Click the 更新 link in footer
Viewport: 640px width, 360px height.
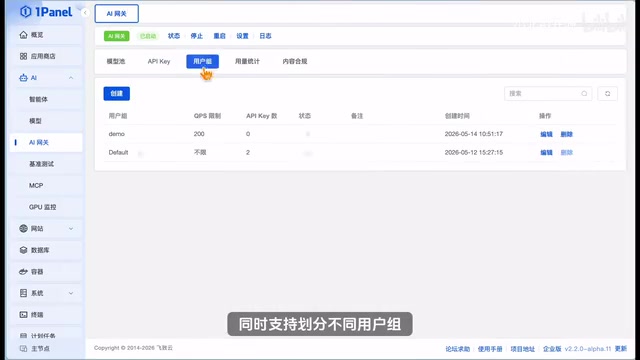click(x=621, y=349)
